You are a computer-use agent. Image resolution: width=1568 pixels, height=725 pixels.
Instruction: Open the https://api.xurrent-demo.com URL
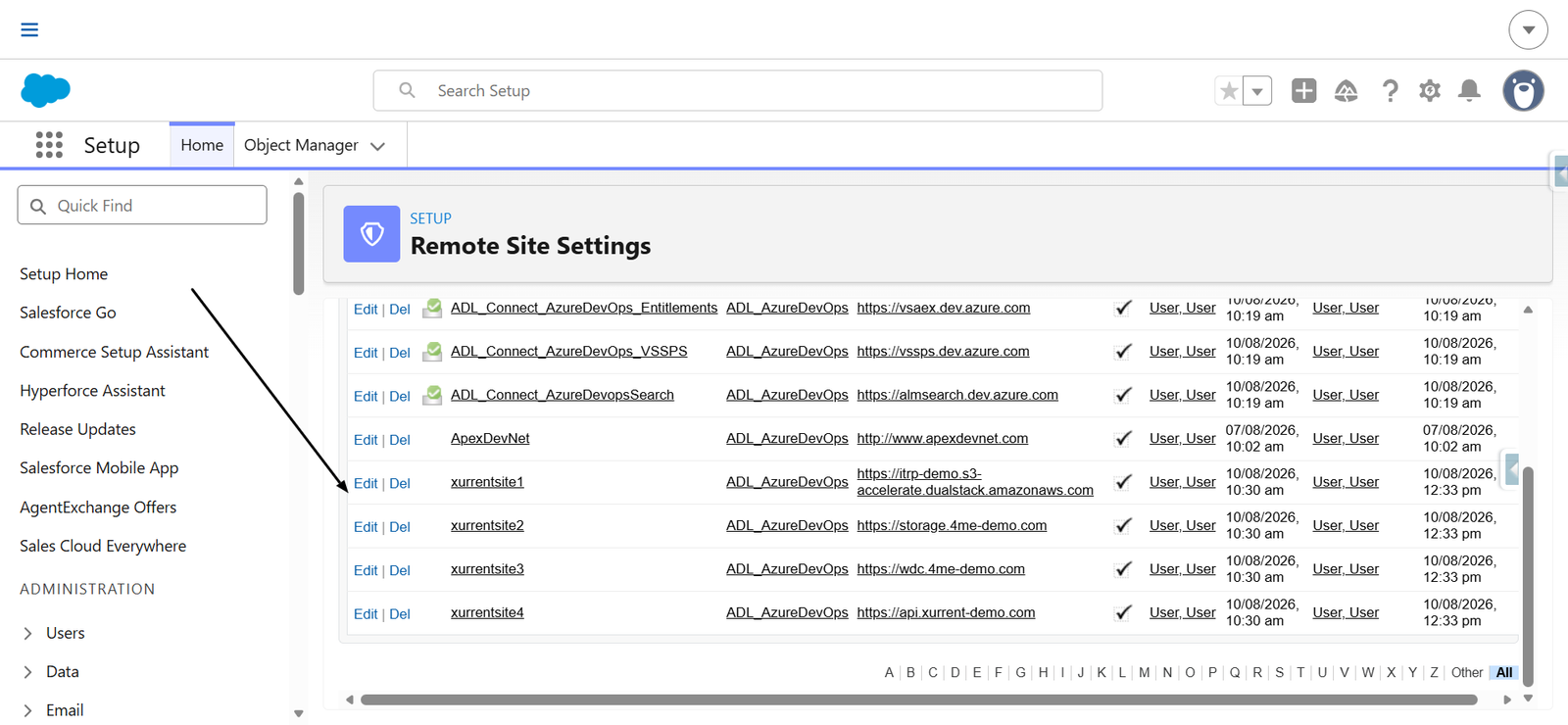(946, 612)
